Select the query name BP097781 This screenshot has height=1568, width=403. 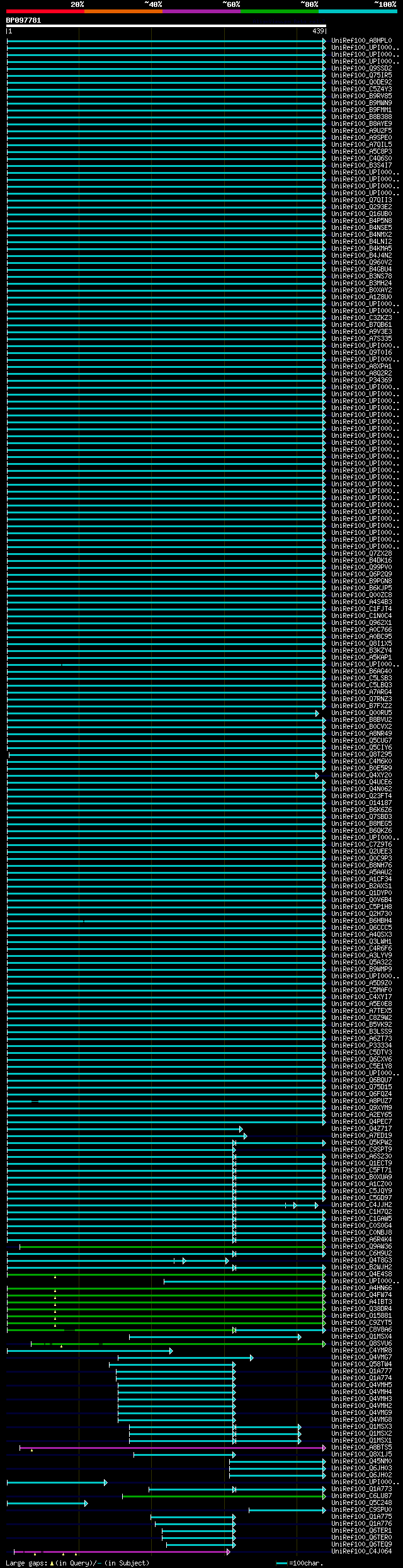[23, 21]
